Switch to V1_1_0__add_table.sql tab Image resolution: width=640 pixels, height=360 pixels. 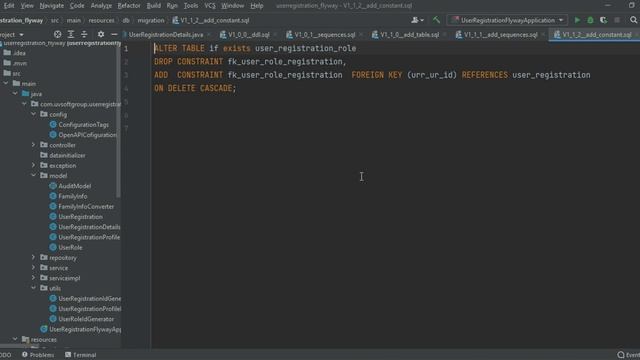click(409, 35)
